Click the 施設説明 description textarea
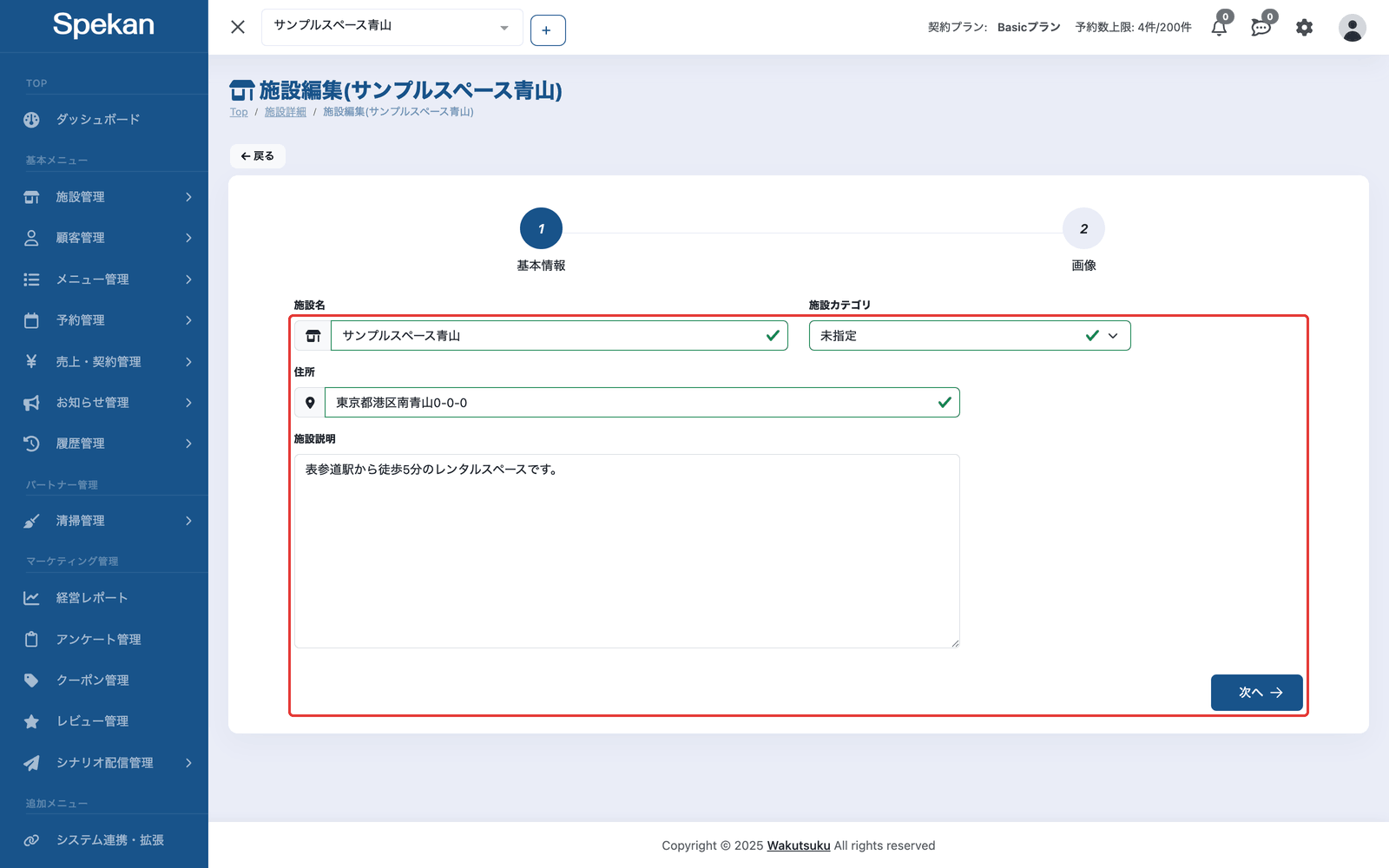 pyautogui.click(x=627, y=551)
